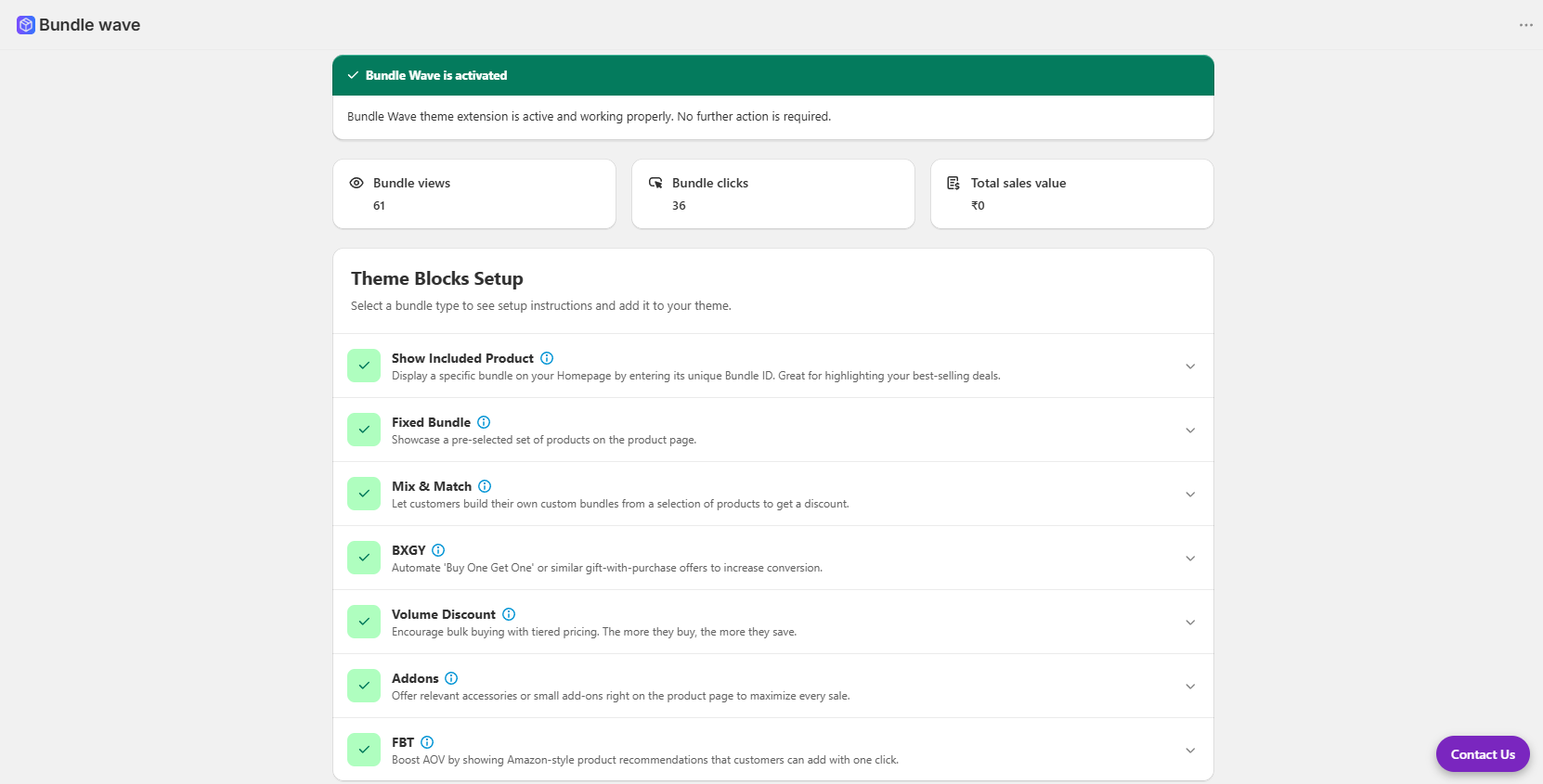
Task: Click the info icon beside Show Included Product
Action: (x=547, y=358)
